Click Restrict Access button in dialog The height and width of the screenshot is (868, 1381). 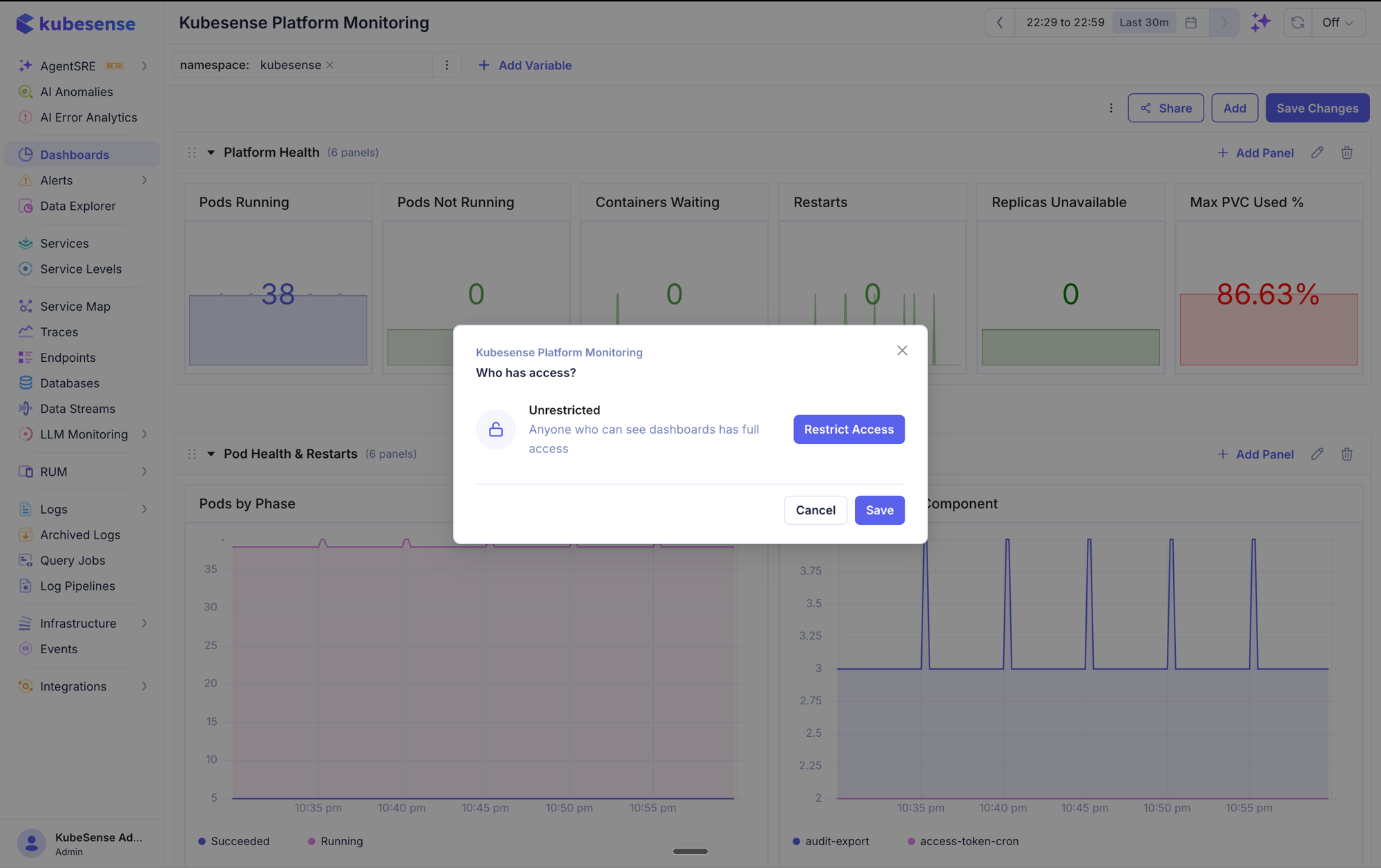tap(849, 429)
